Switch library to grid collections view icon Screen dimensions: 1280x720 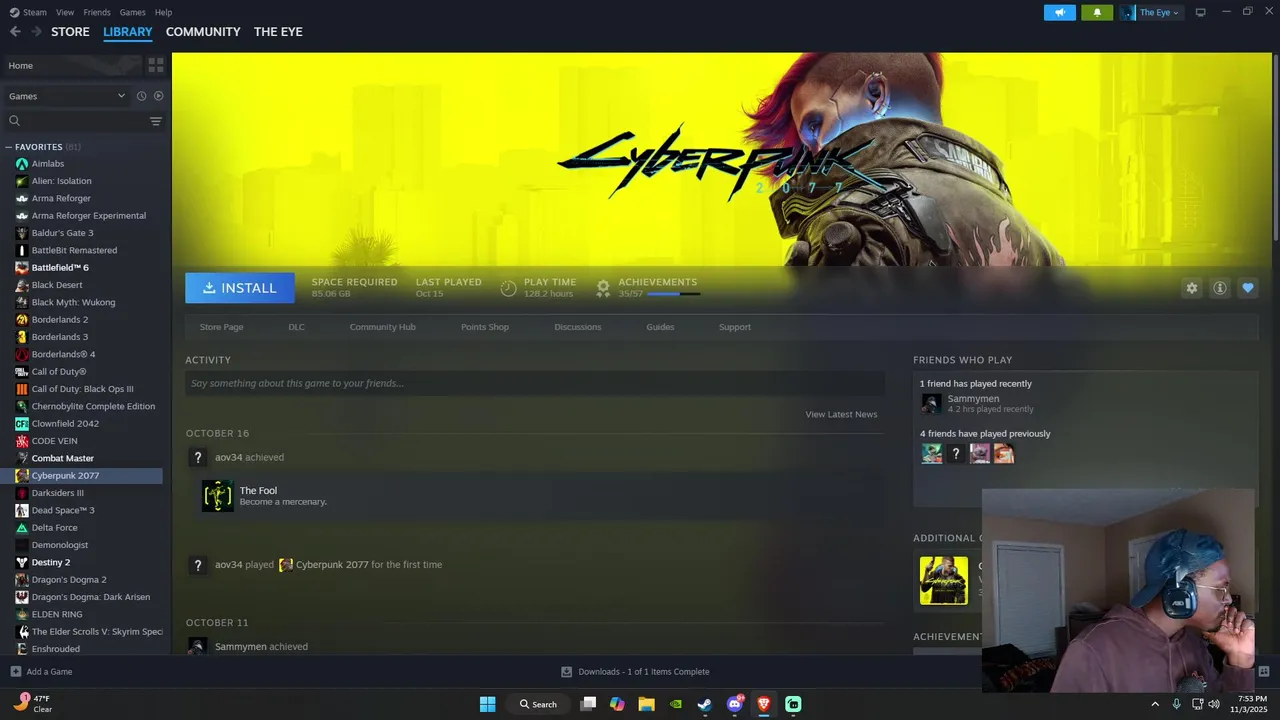(x=156, y=65)
